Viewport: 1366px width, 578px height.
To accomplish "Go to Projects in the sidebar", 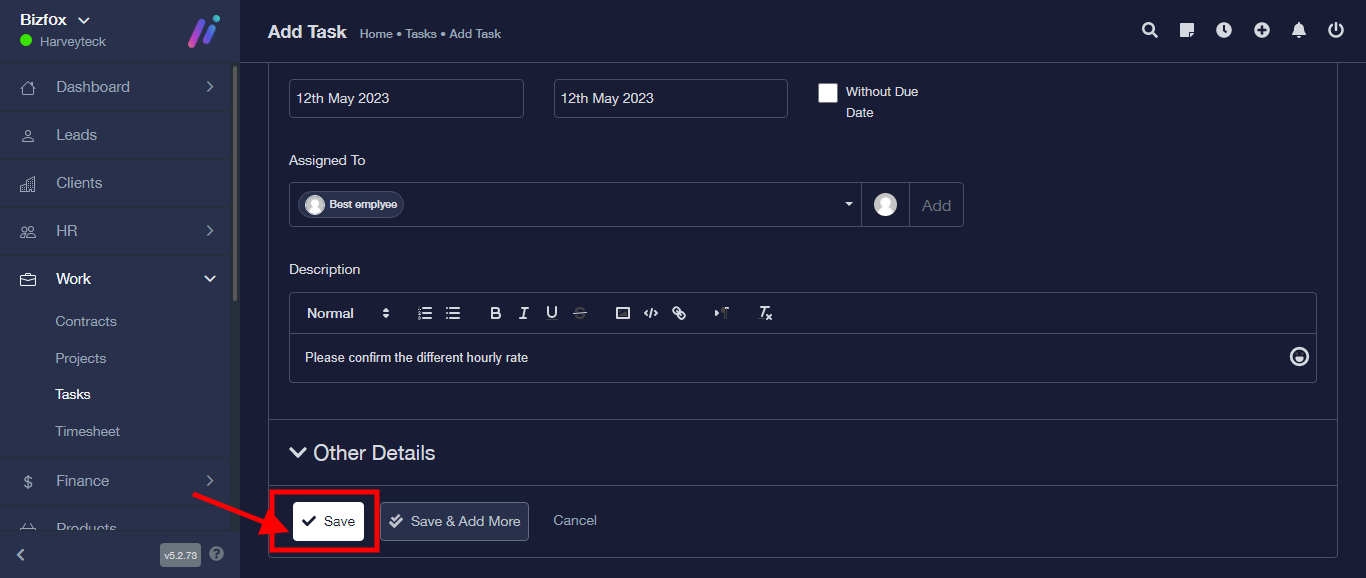I will [80, 358].
